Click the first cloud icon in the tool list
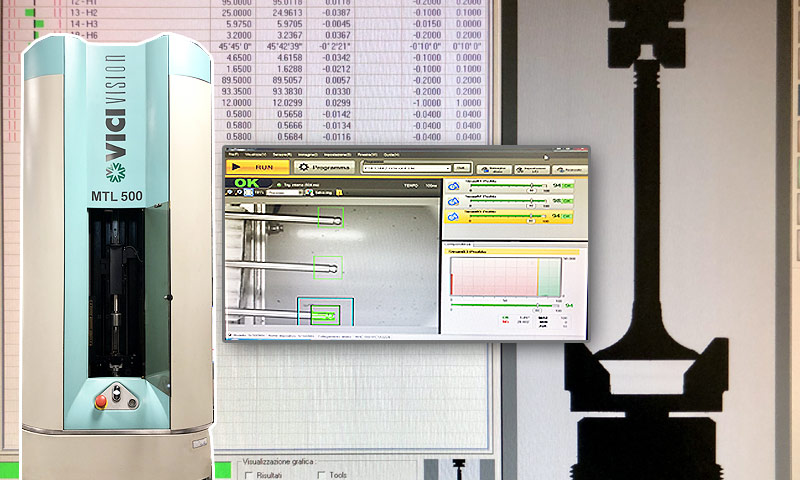Screen dimensions: 800x480 (x=452, y=186)
